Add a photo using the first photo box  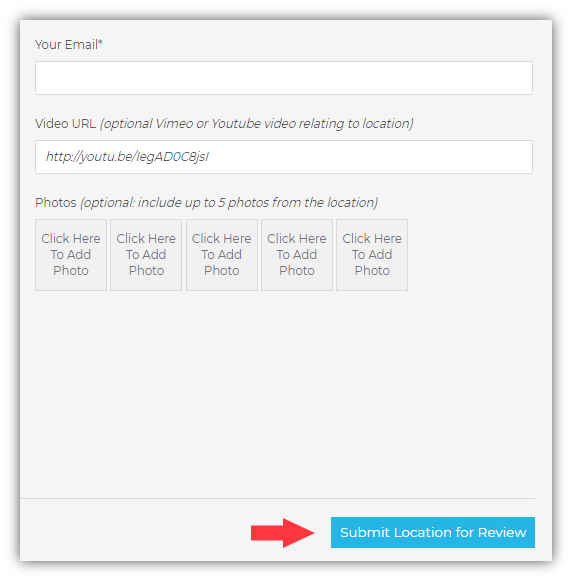71,255
